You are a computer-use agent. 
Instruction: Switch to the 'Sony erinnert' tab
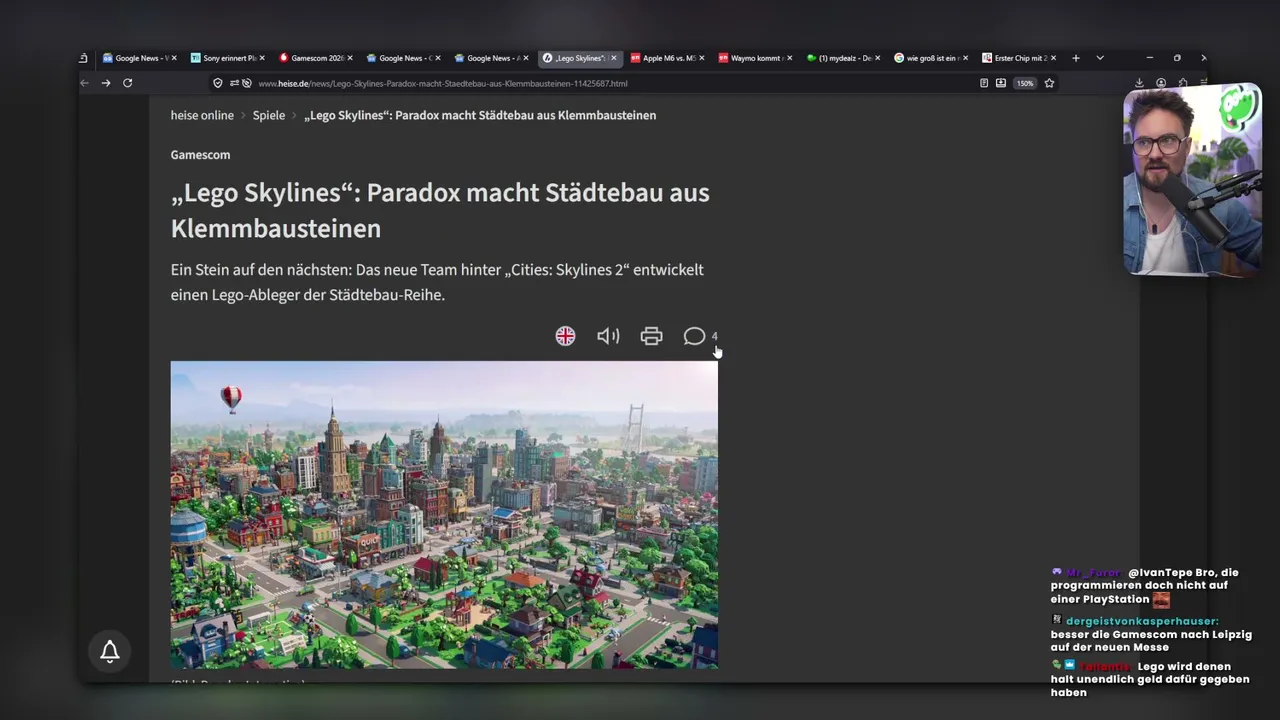click(x=229, y=58)
